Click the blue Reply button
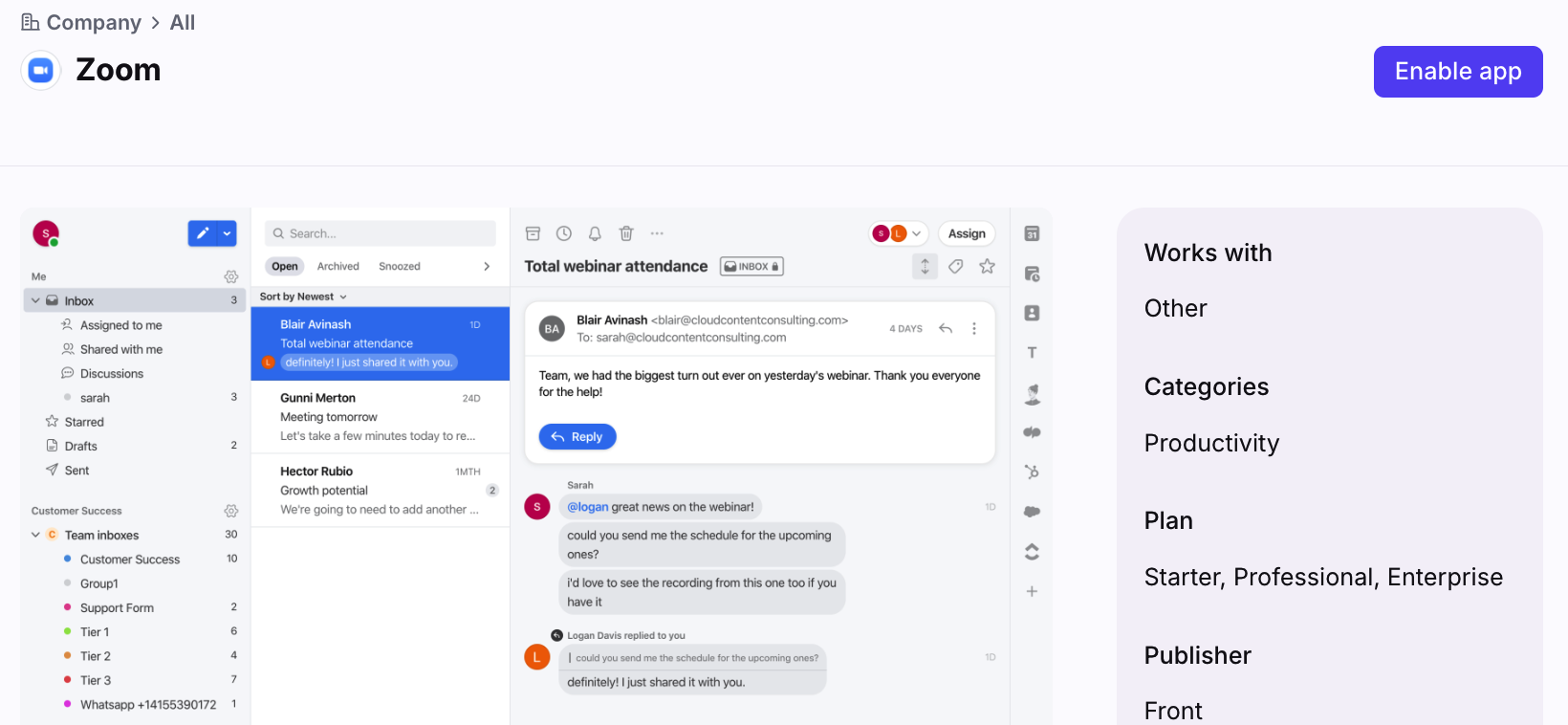Screen dimensions: 1568x725 (577, 436)
